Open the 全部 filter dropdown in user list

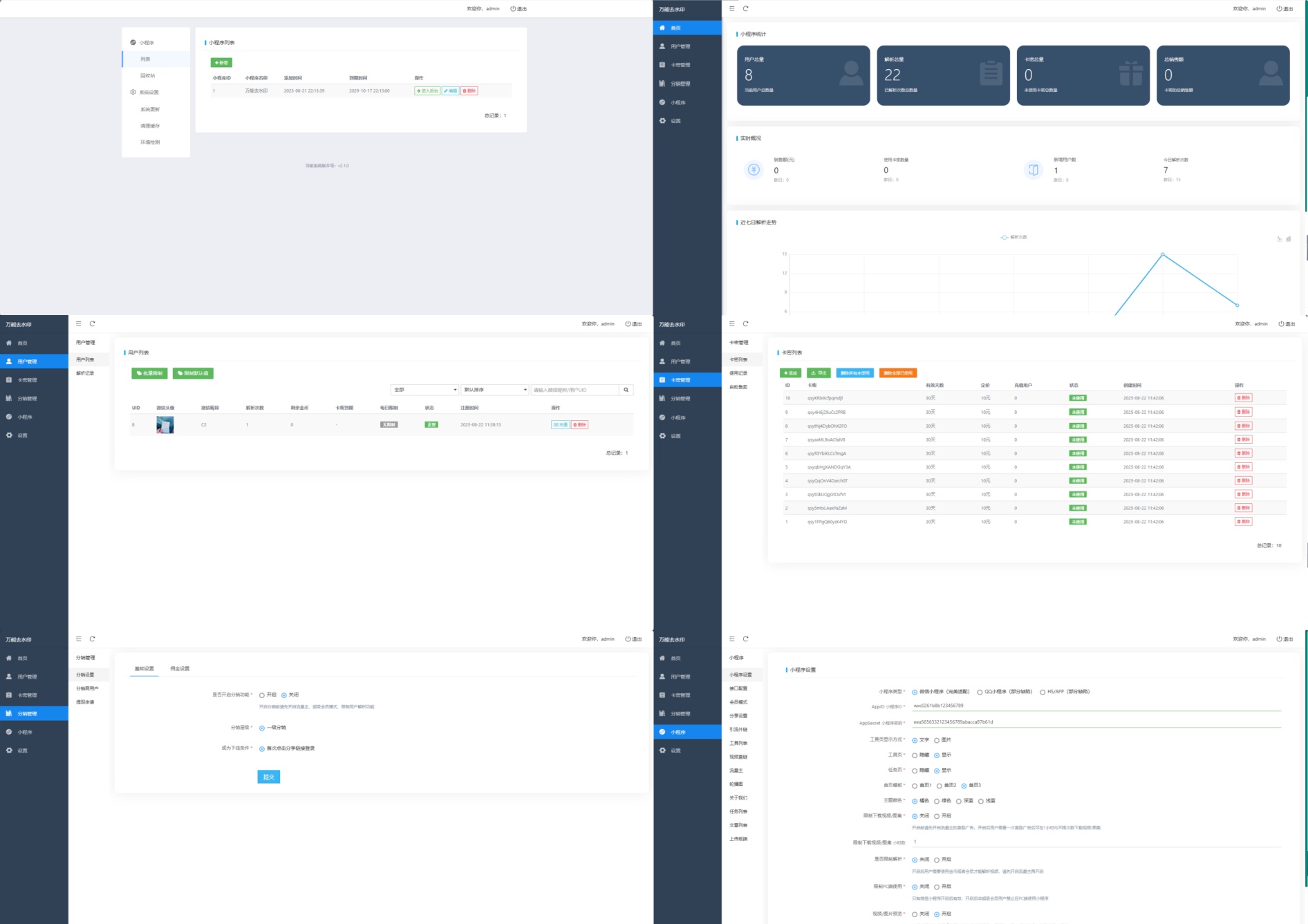(424, 390)
